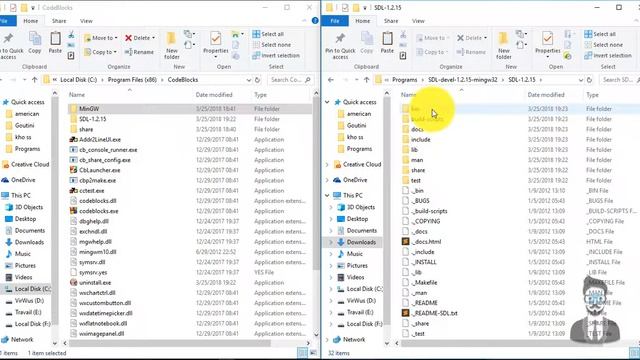
Task: Open View tab in CodeBlocks window
Action: click(x=86, y=21)
